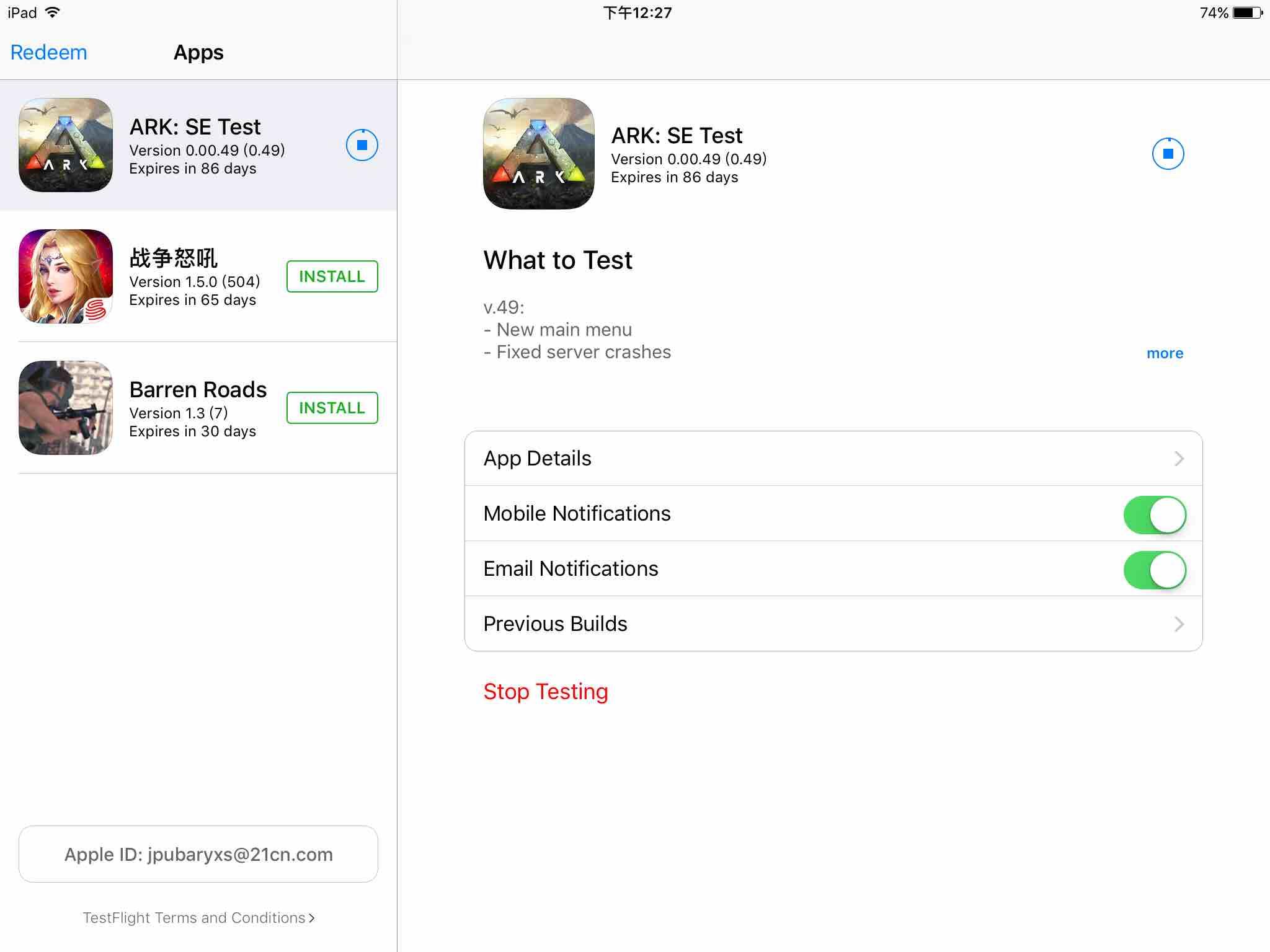Select ARK: SE Test title in list
Image resolution: width=1270 pixels, height=952 pixels.
(x=195, y=126)
